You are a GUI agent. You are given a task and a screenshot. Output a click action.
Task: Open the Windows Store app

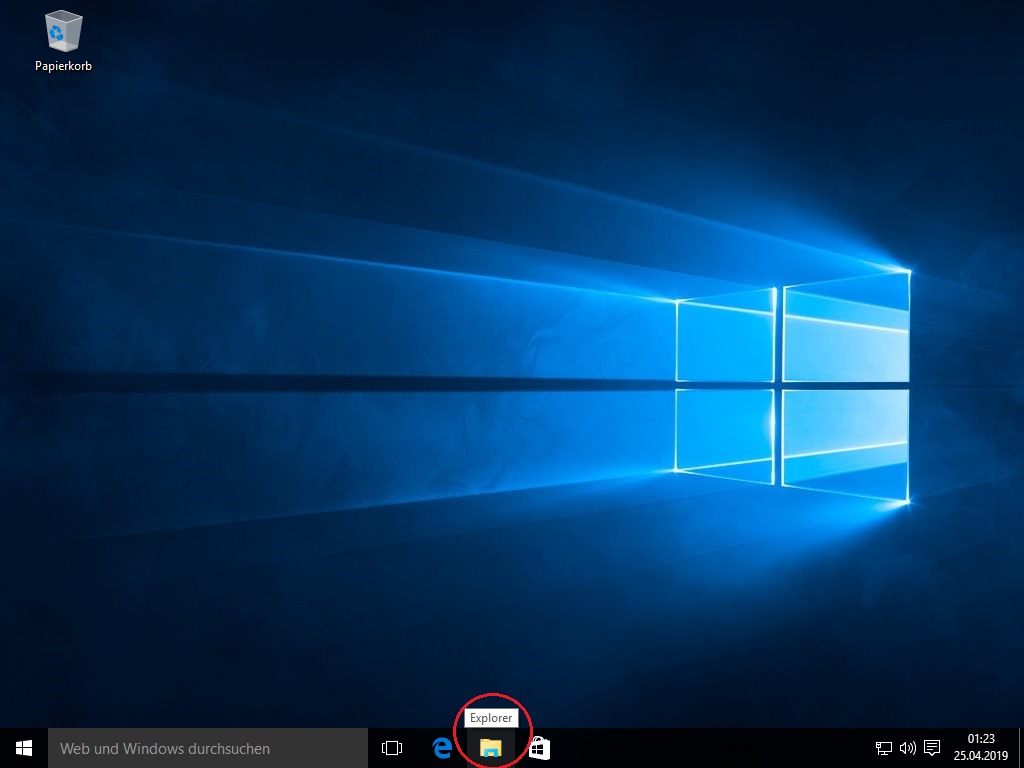539,747
